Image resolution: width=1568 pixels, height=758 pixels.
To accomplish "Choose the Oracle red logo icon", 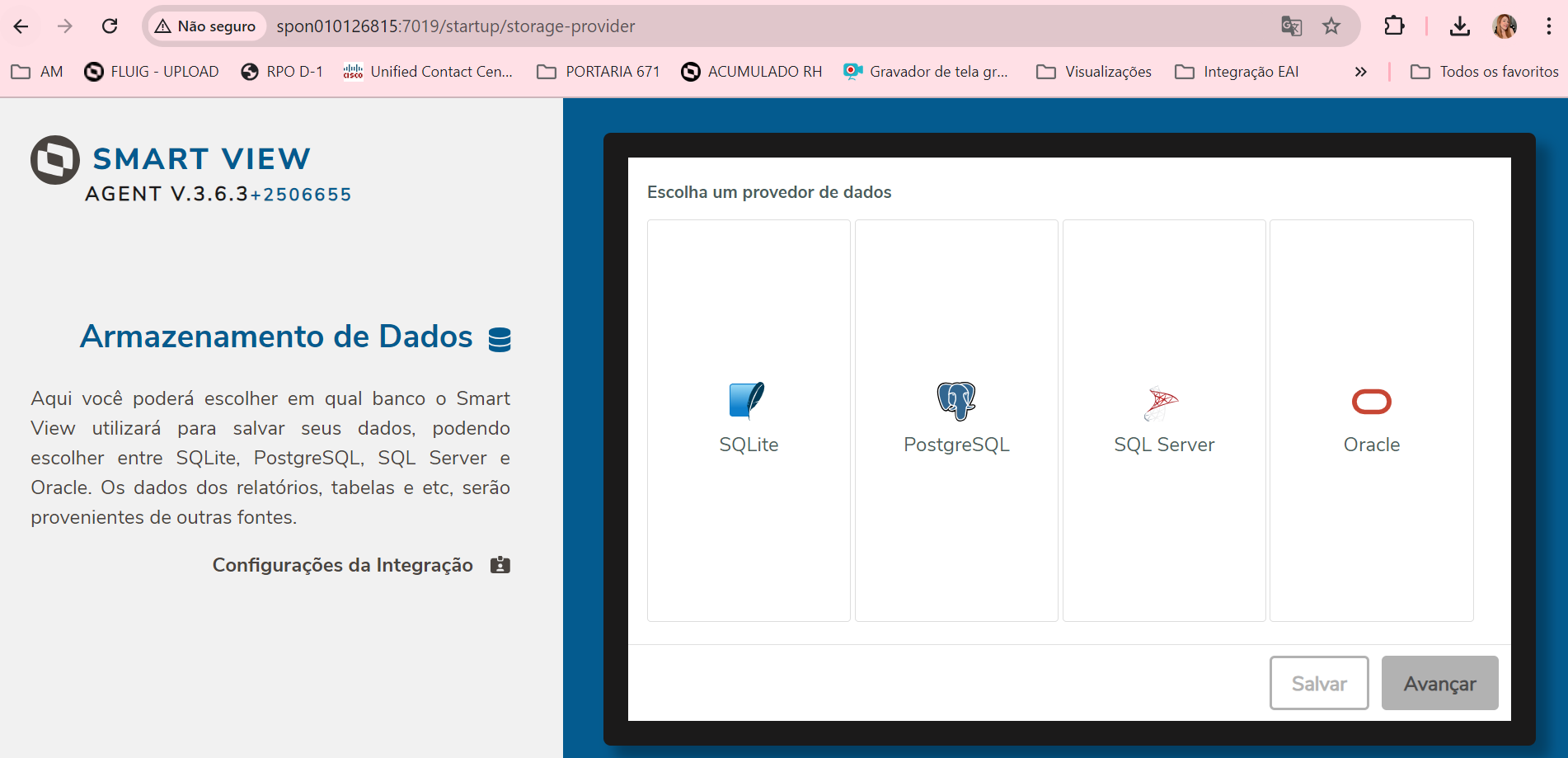I will (x=1372, y=402).
